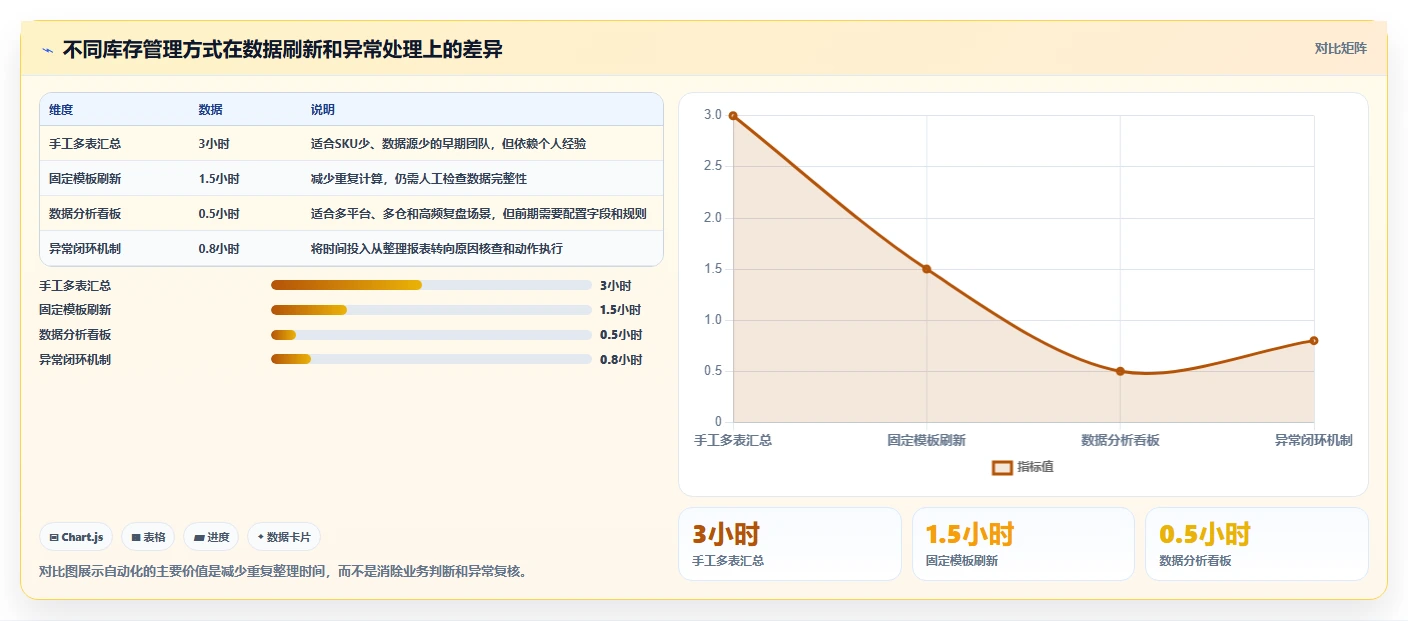Click the chart point at value 3.0
This screenshot has width=1408, height=621.
click(733, 116)
